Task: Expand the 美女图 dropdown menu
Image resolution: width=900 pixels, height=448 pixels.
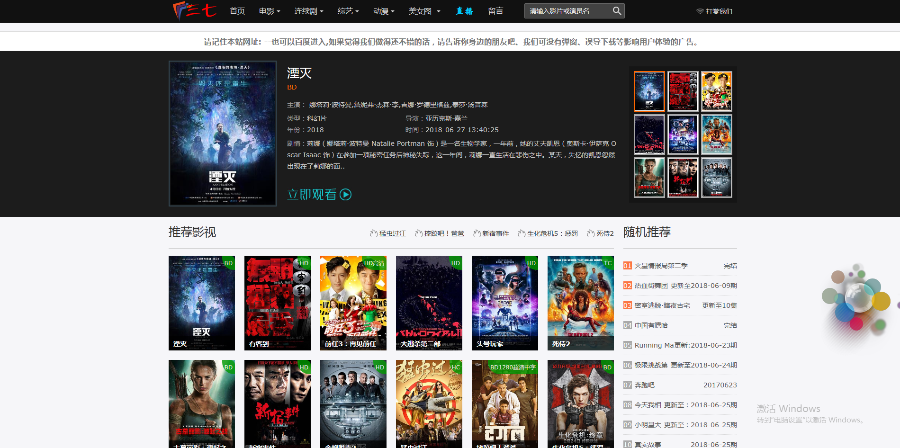Action: click(x=424, y=11)
